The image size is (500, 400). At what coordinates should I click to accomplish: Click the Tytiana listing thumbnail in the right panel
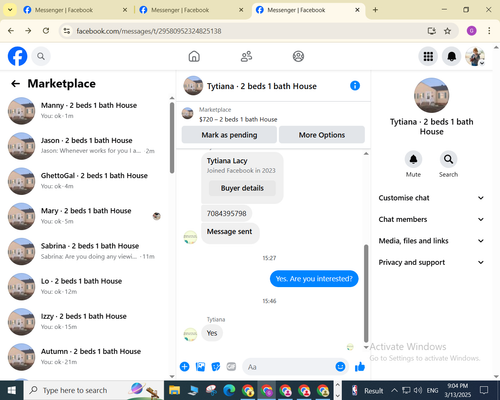point(431,95)
